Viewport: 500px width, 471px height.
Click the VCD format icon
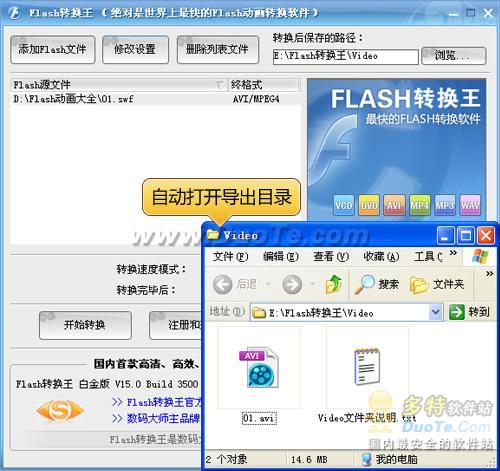(344, 205)
